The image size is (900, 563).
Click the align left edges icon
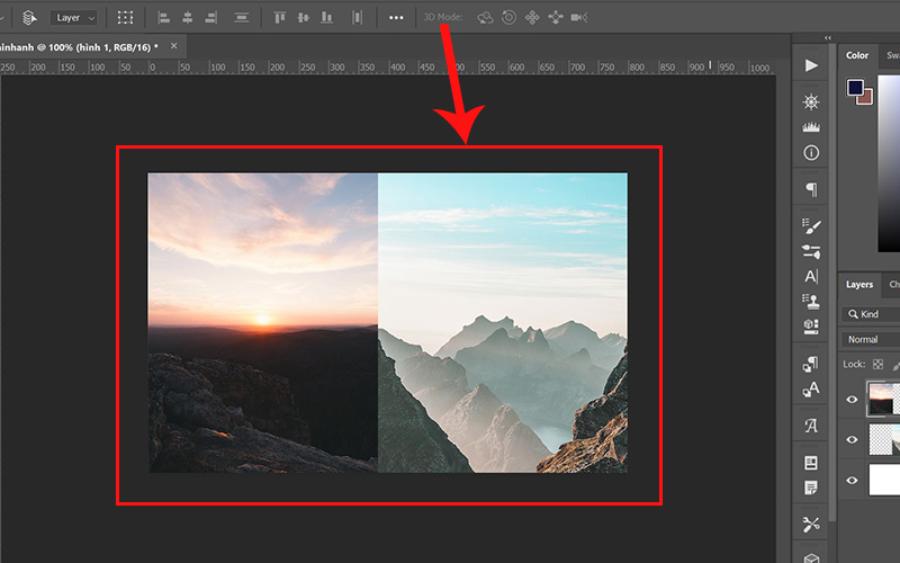click(x=164, y=18)
